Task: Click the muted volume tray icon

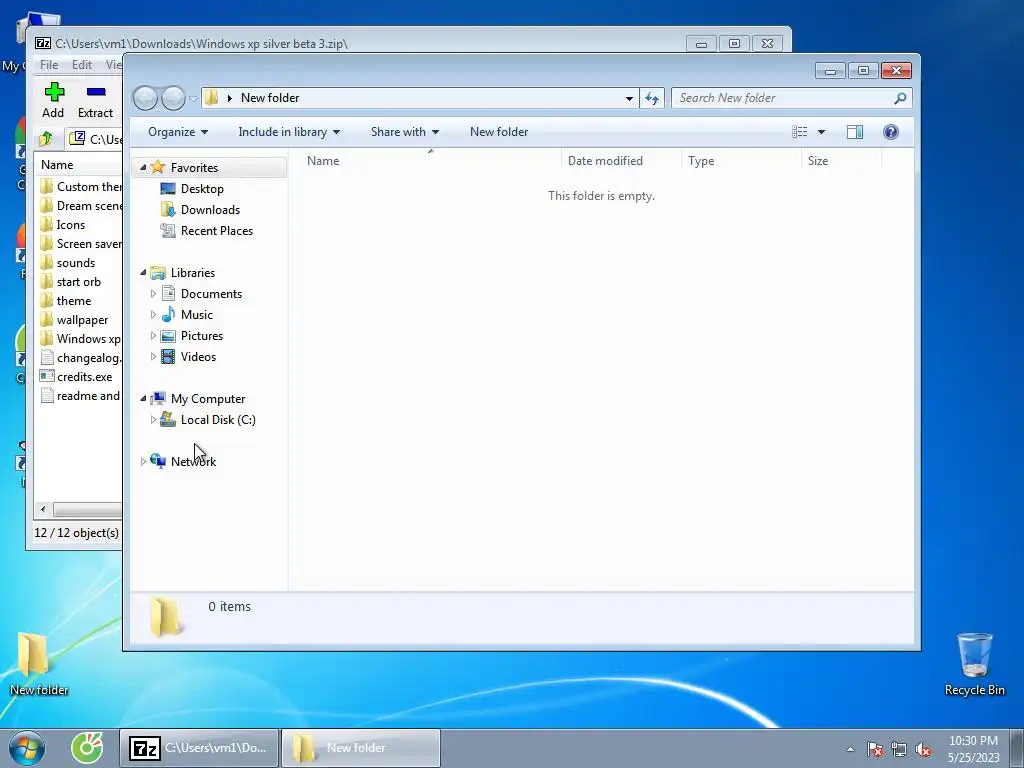Action: (x=923, y=749)
